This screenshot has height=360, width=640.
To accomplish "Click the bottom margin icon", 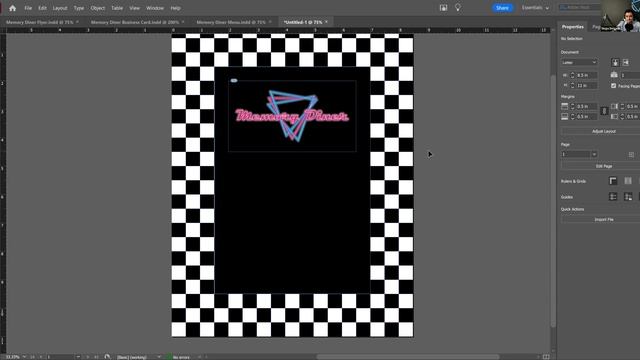I will [x=564, y=116].
